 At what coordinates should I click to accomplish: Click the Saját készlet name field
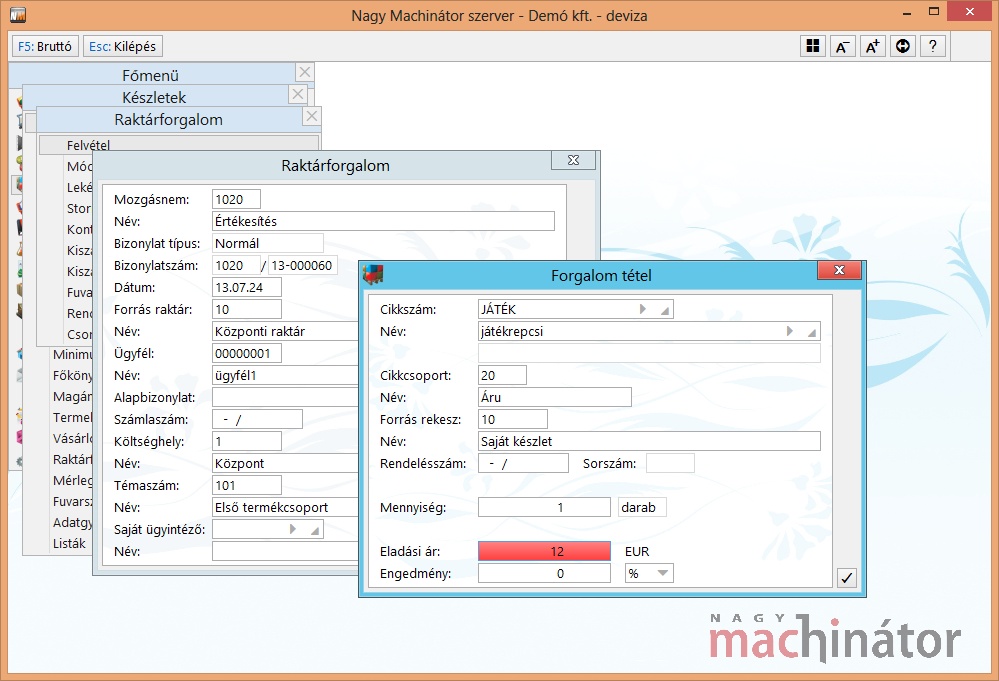point(649,441)
